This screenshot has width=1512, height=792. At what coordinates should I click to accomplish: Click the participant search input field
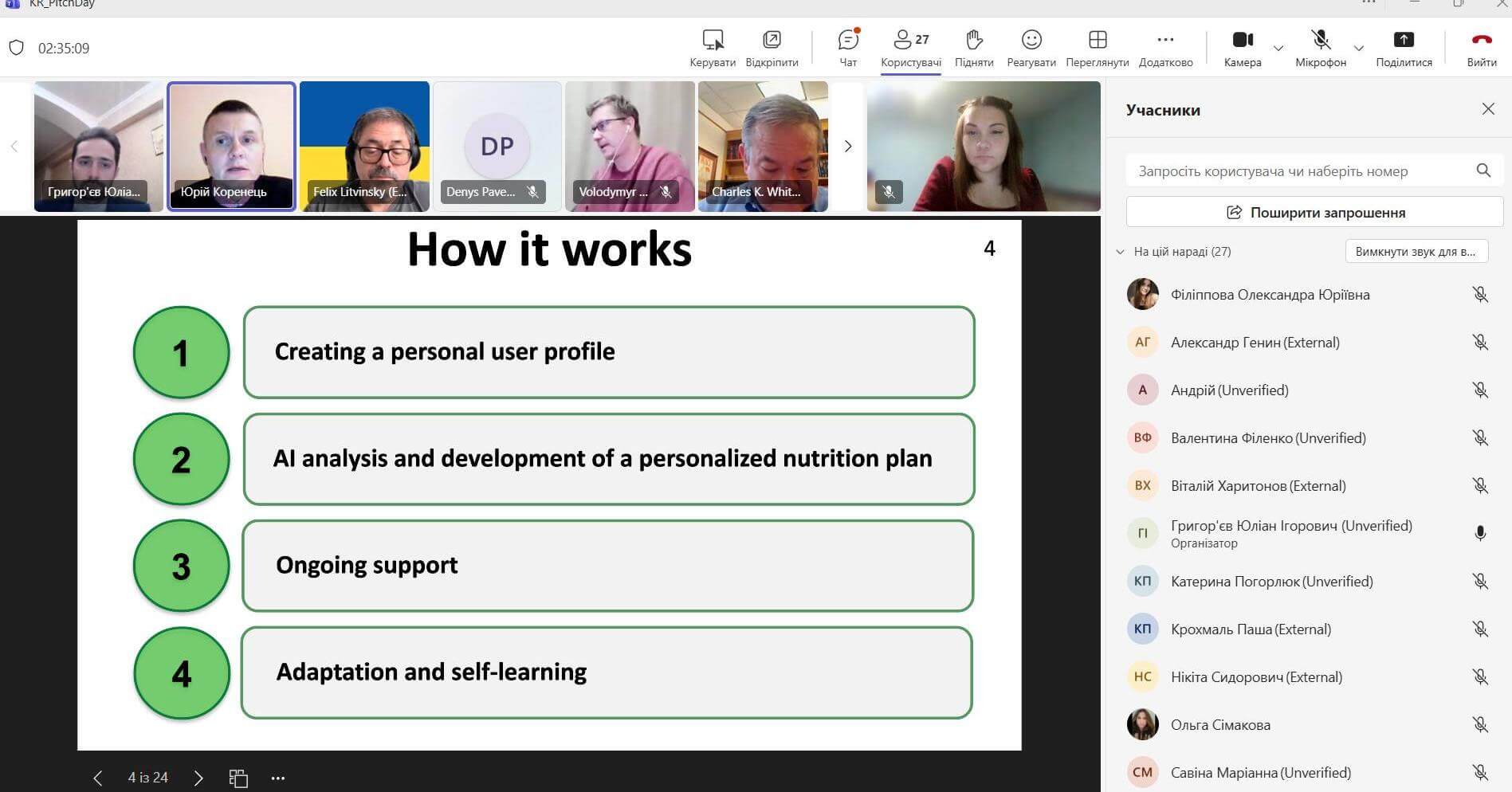[x=1299, y=171]
